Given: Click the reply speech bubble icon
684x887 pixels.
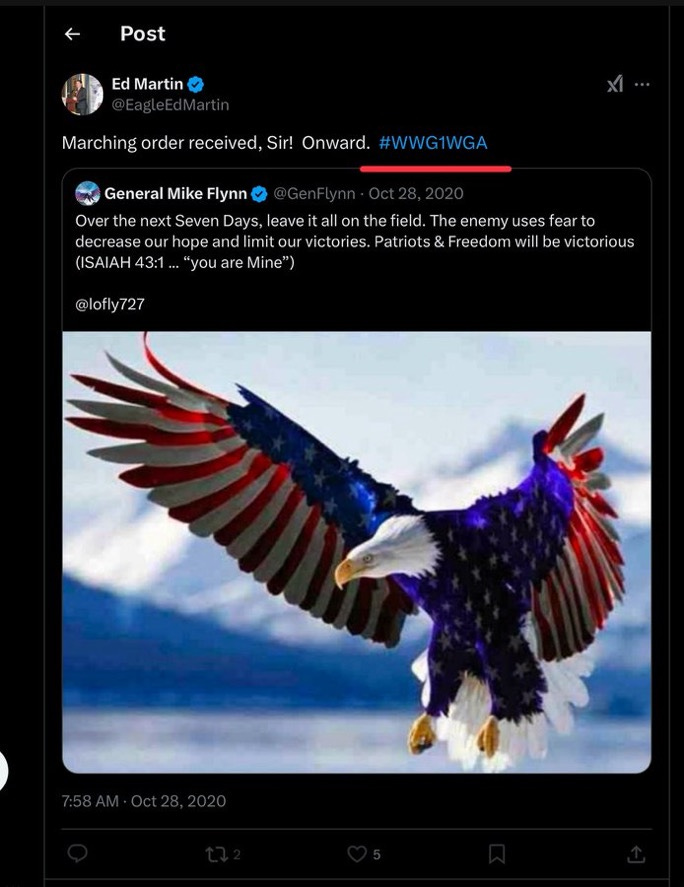Looking at the screenshot, I should pyautogui.click(x=77, y=853).
